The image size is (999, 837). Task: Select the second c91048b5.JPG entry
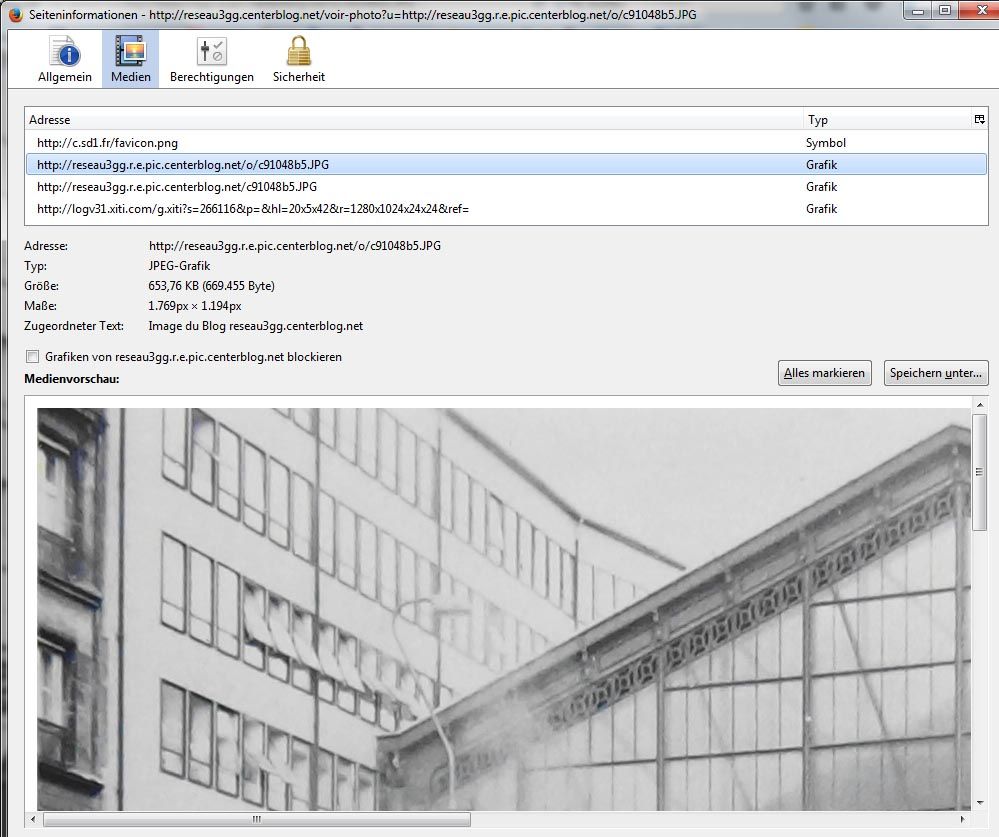pos(177,187)
